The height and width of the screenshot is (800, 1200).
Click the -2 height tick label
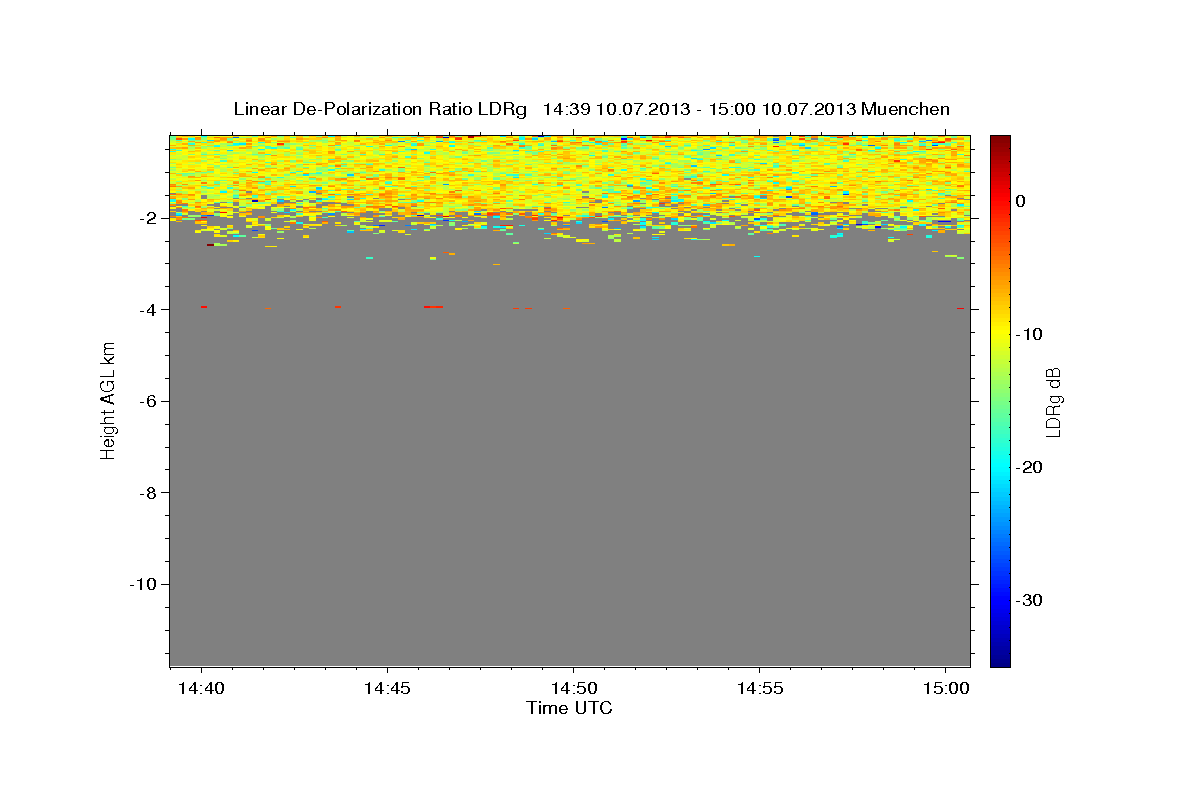[147, 218]
